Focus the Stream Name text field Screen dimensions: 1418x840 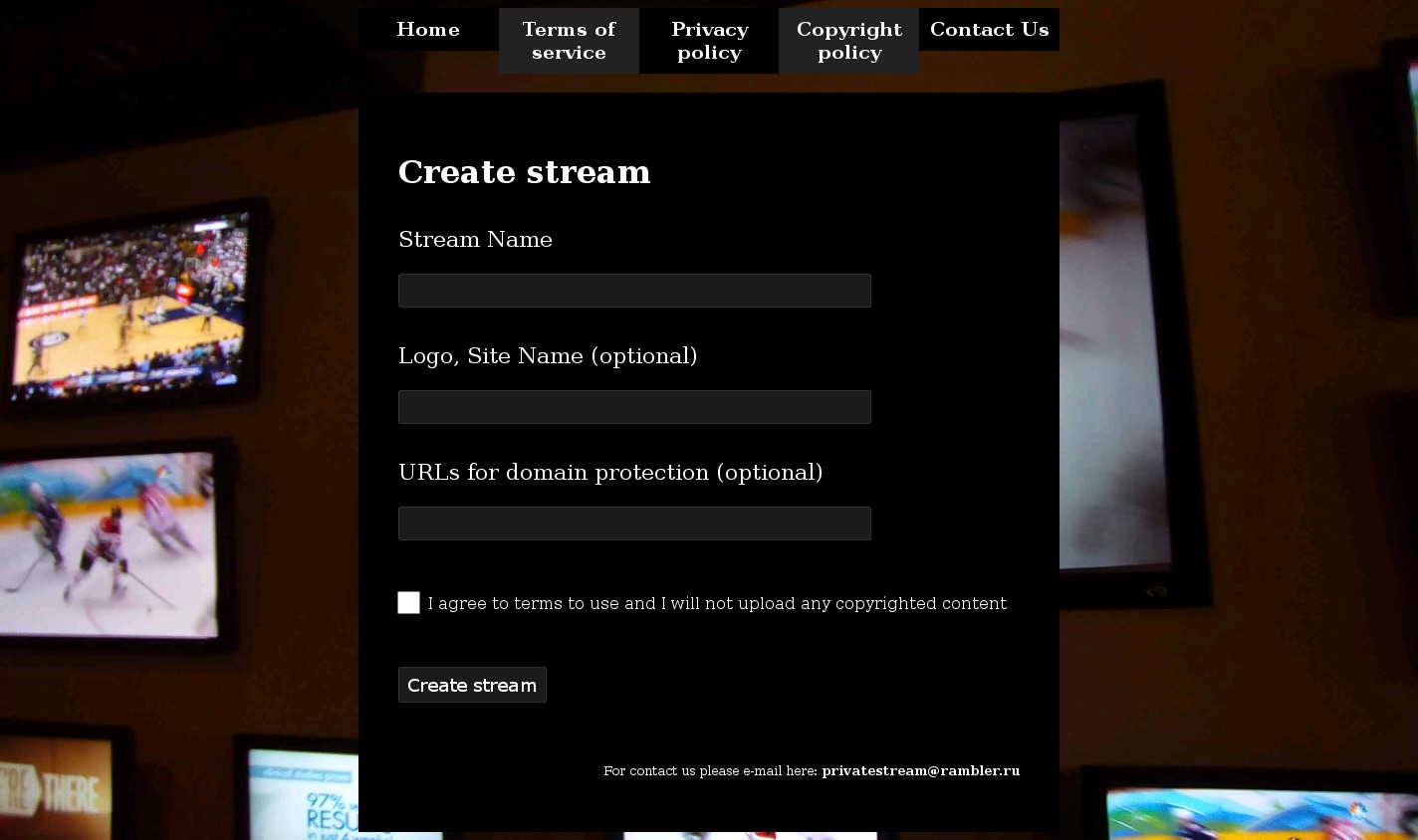tap(634, 291)
